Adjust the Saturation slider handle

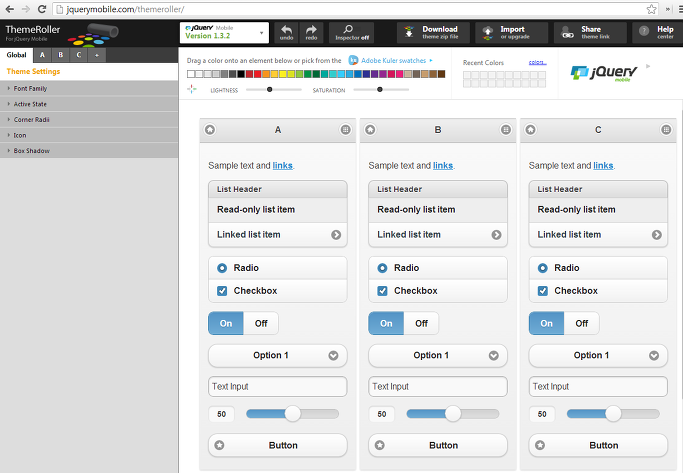point(380,89)
